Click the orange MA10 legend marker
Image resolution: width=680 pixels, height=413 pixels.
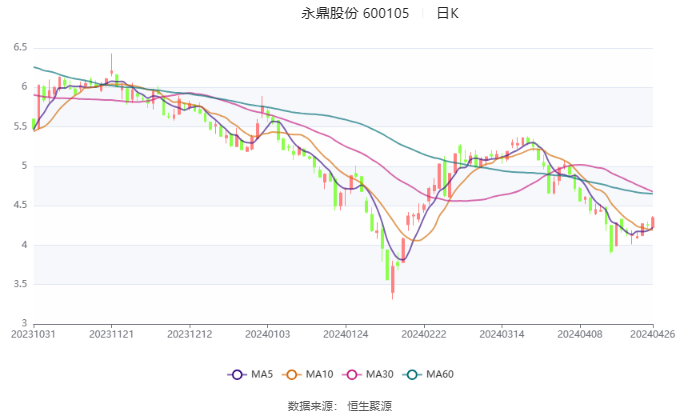(293, 374)
